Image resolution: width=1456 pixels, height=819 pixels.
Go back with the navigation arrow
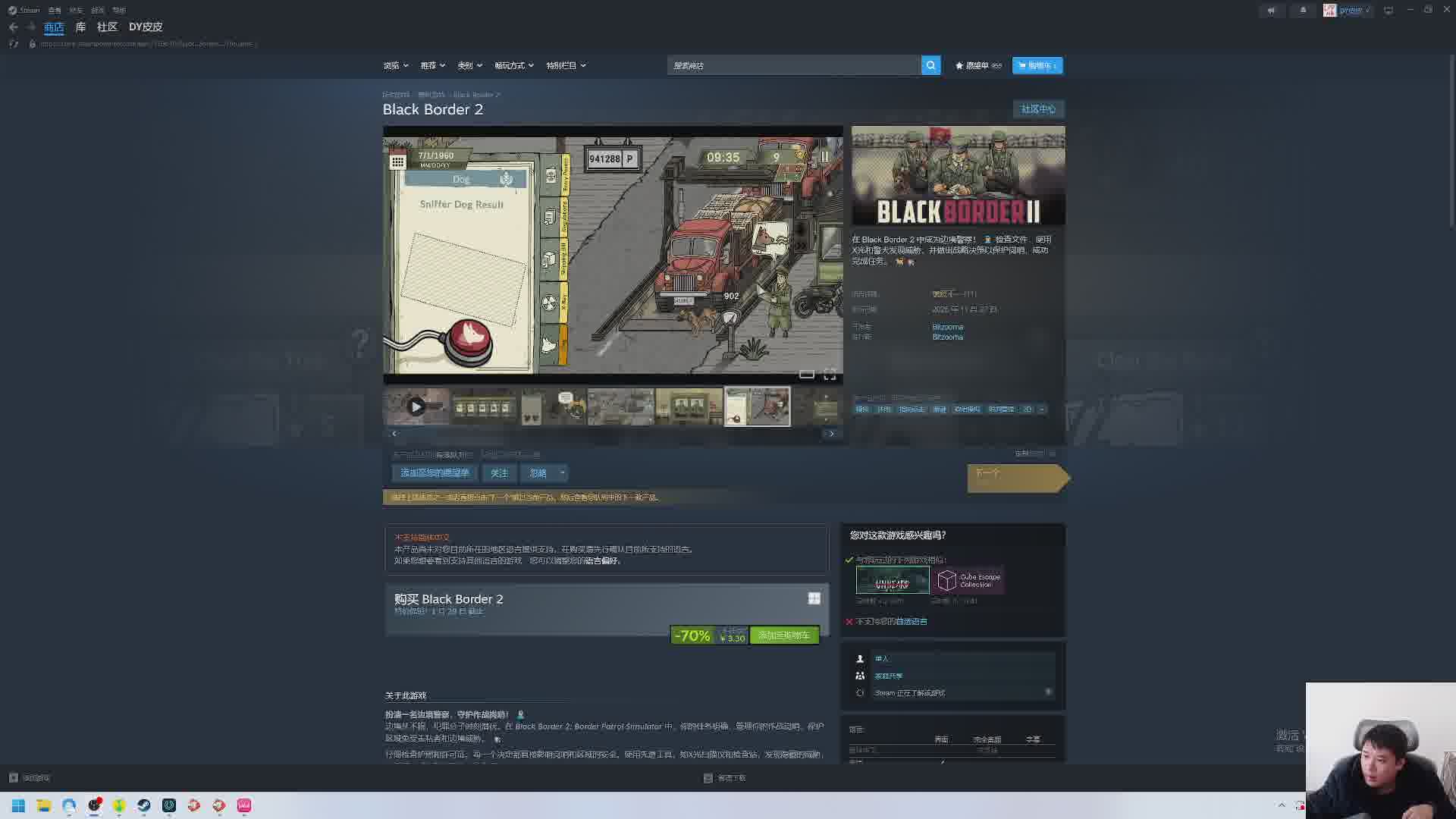(14, 27)
